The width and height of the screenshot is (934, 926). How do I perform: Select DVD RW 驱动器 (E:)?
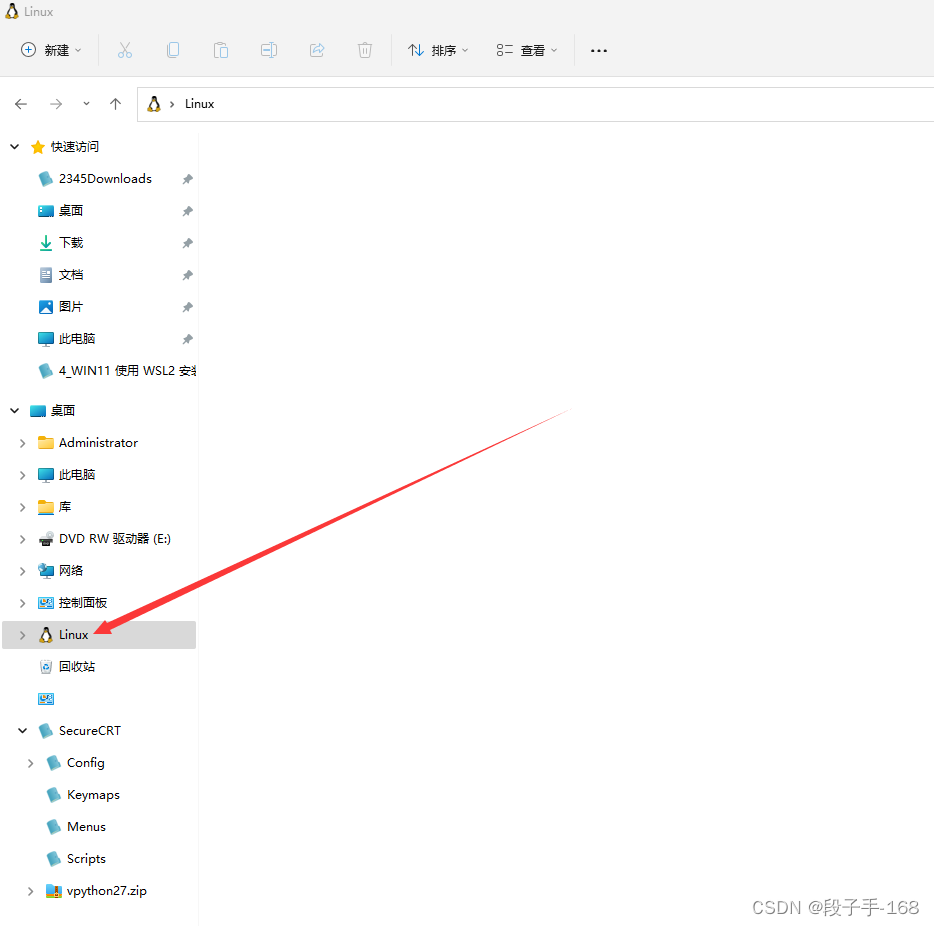coord(114,539)
